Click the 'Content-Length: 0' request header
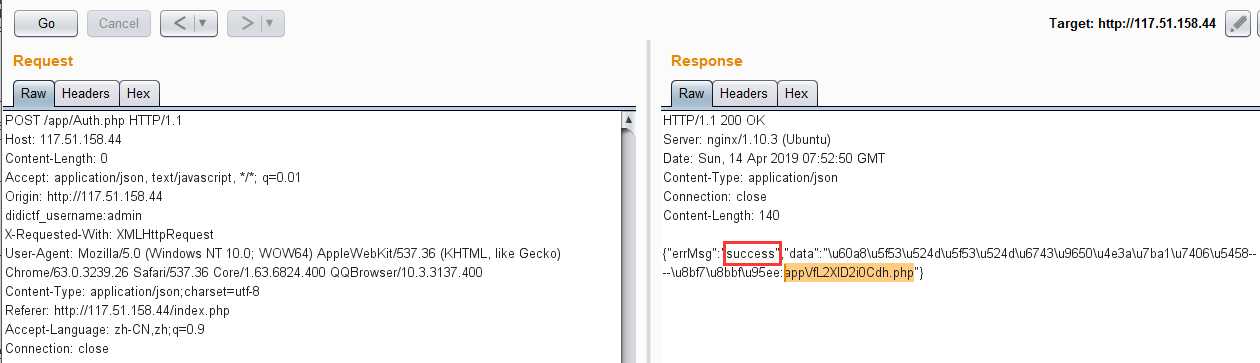Viewport: 1260px width, 363px height. [57, 158]
